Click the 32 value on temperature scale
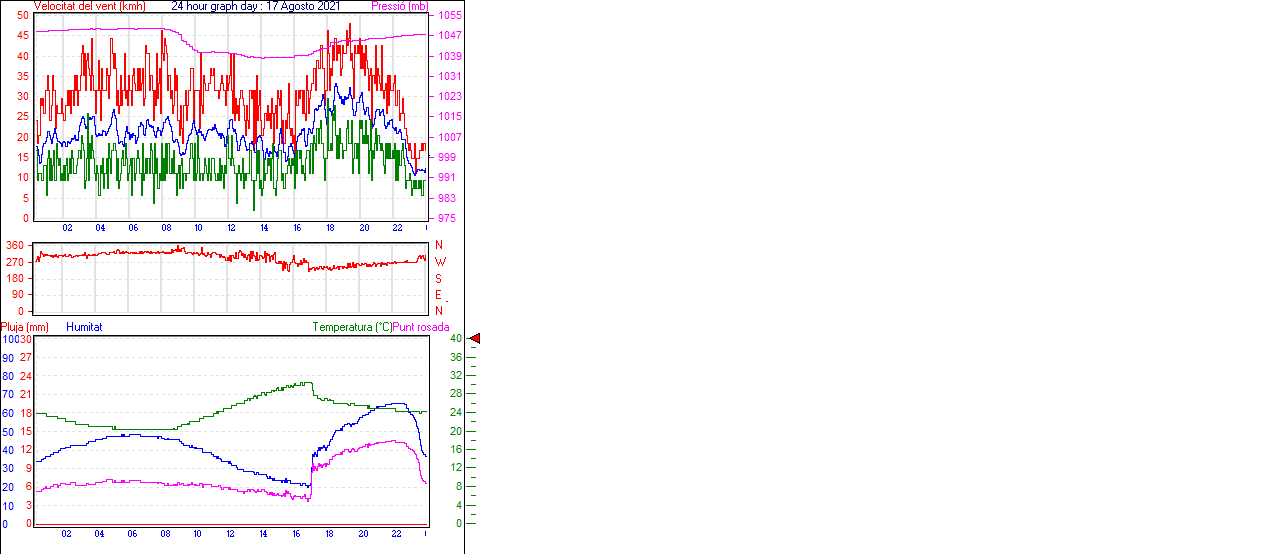The width and height of the screenshot is (1280, 554). [x=455, y=376]
